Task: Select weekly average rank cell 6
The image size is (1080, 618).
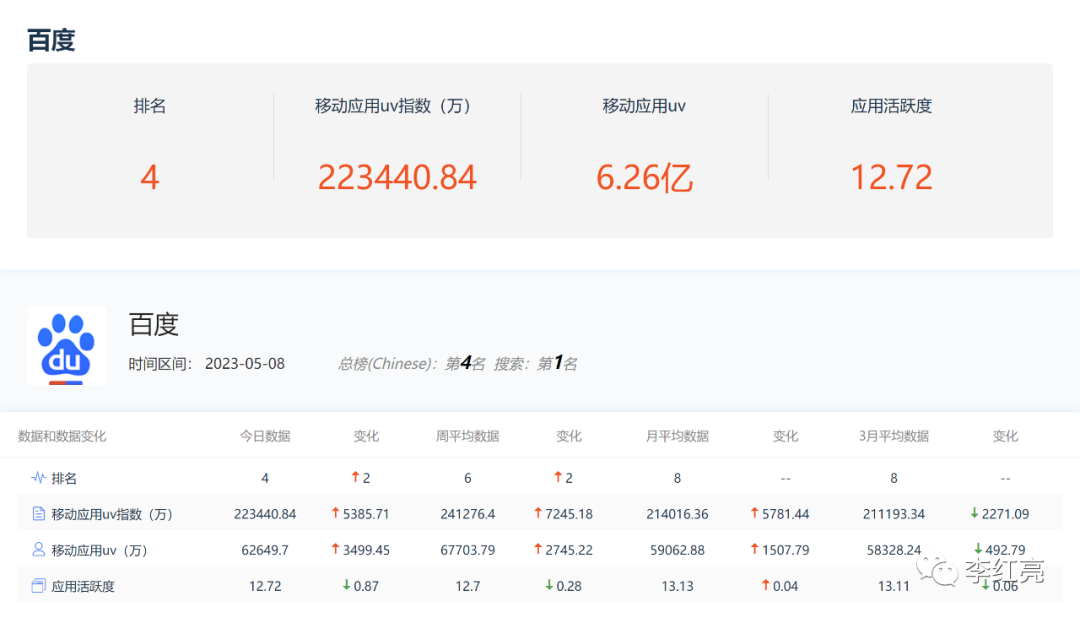Action: 468,478
